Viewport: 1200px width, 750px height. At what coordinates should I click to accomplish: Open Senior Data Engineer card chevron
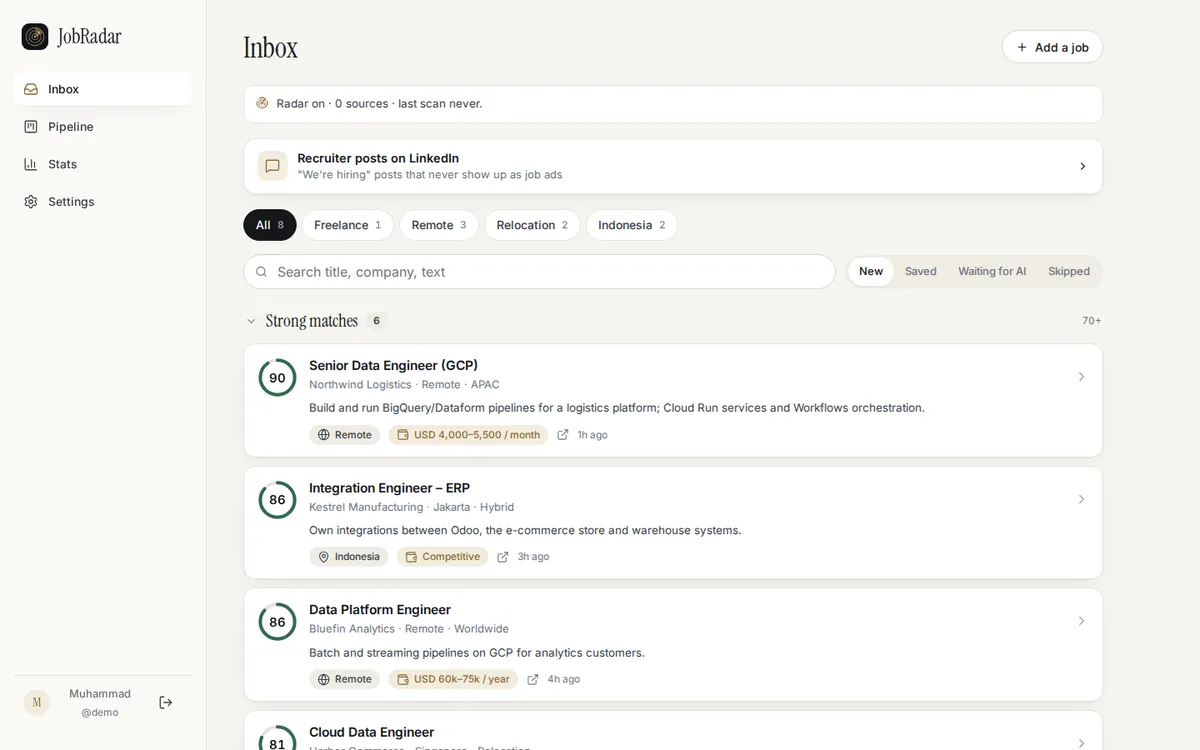tap(1081, 377)
